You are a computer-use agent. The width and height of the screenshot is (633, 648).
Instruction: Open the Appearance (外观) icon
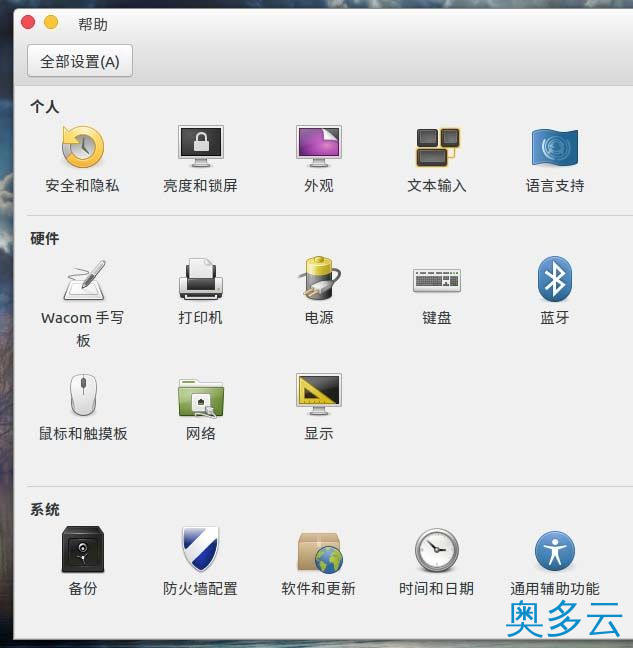coord(319,146)
